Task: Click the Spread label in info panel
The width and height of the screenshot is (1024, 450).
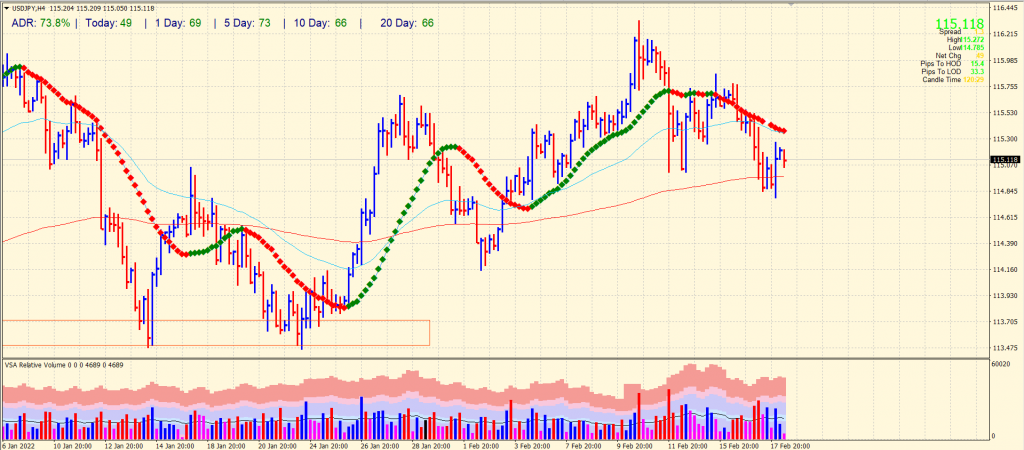Action: 950,31
